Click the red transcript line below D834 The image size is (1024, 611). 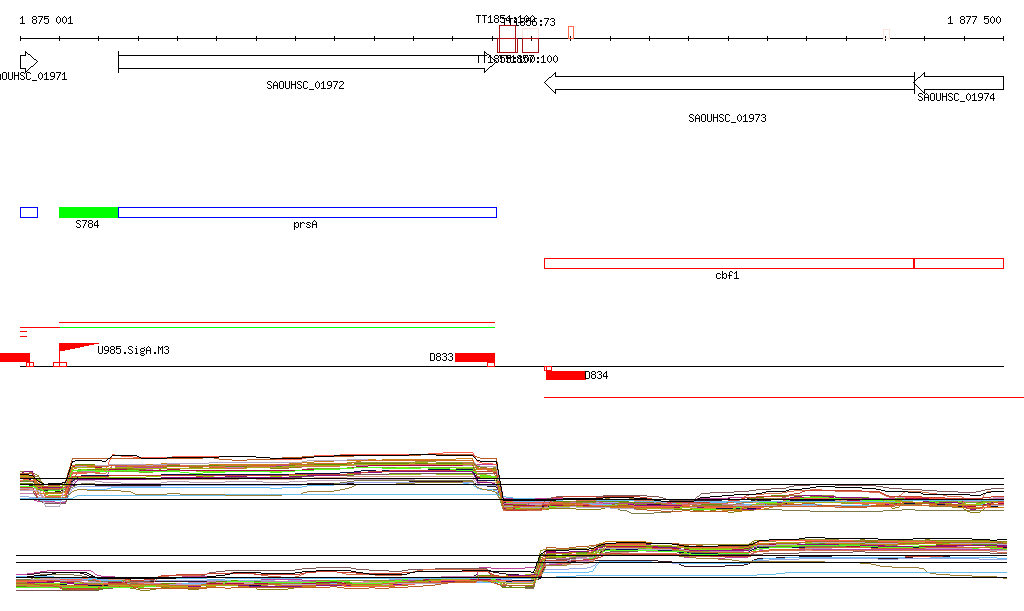(784, 397)
